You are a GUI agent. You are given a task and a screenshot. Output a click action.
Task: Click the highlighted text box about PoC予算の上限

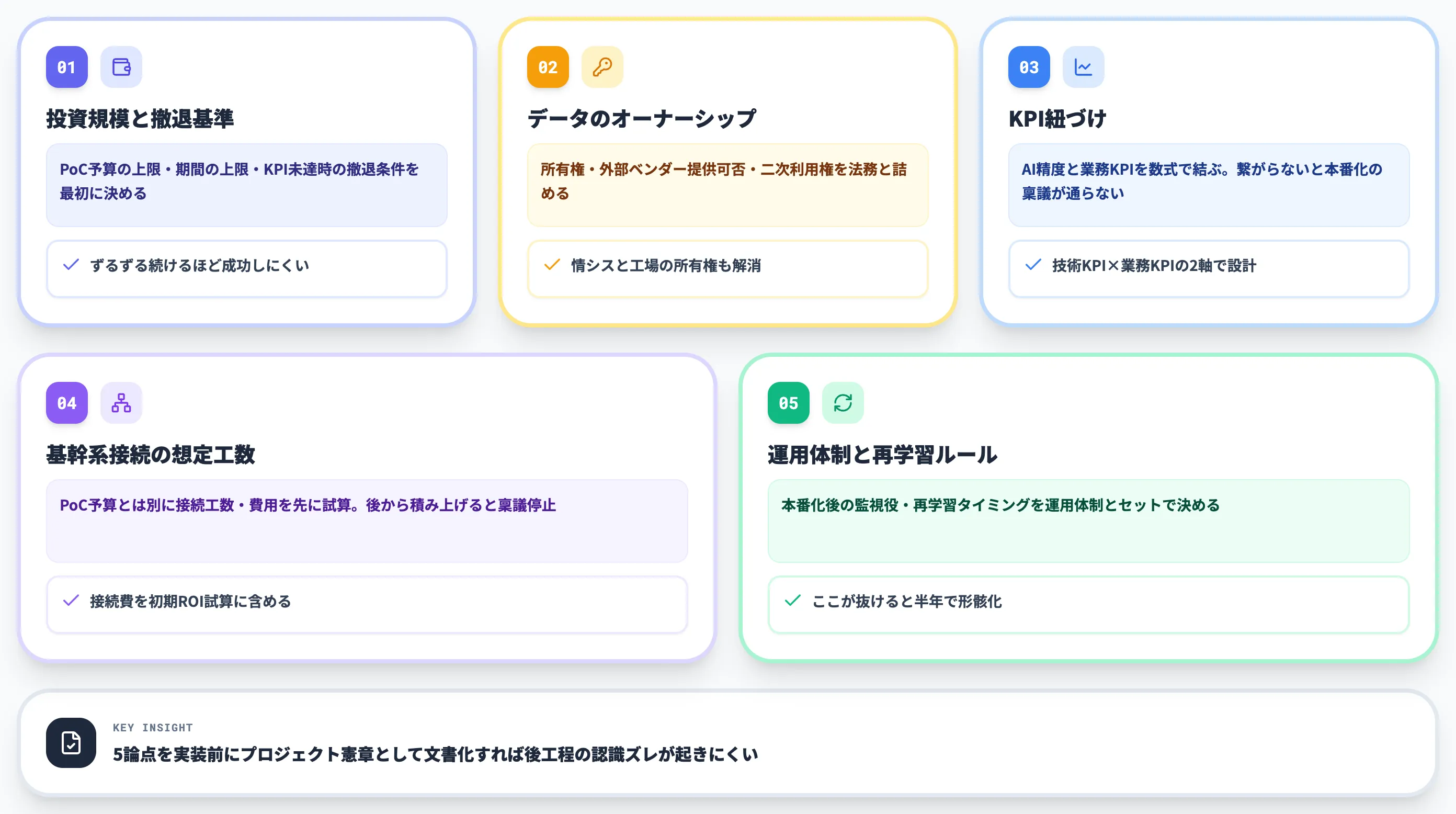pos(246,185)
